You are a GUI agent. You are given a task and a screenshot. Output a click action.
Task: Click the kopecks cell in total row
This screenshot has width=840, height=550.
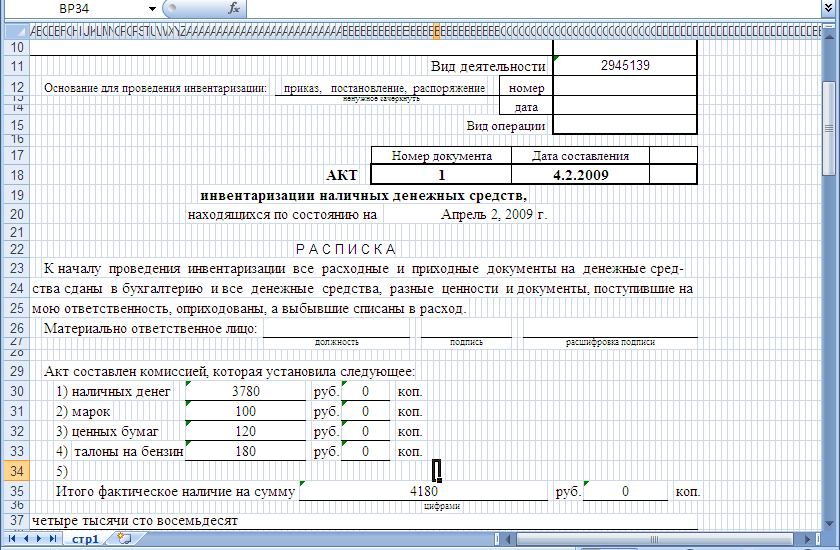click(625, 491)
